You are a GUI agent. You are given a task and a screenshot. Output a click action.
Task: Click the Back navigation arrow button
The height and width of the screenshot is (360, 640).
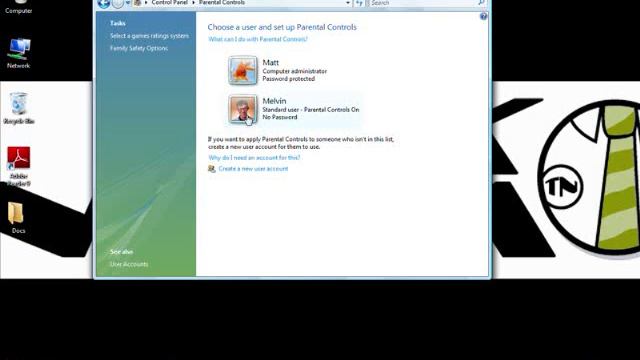(104, 3)
